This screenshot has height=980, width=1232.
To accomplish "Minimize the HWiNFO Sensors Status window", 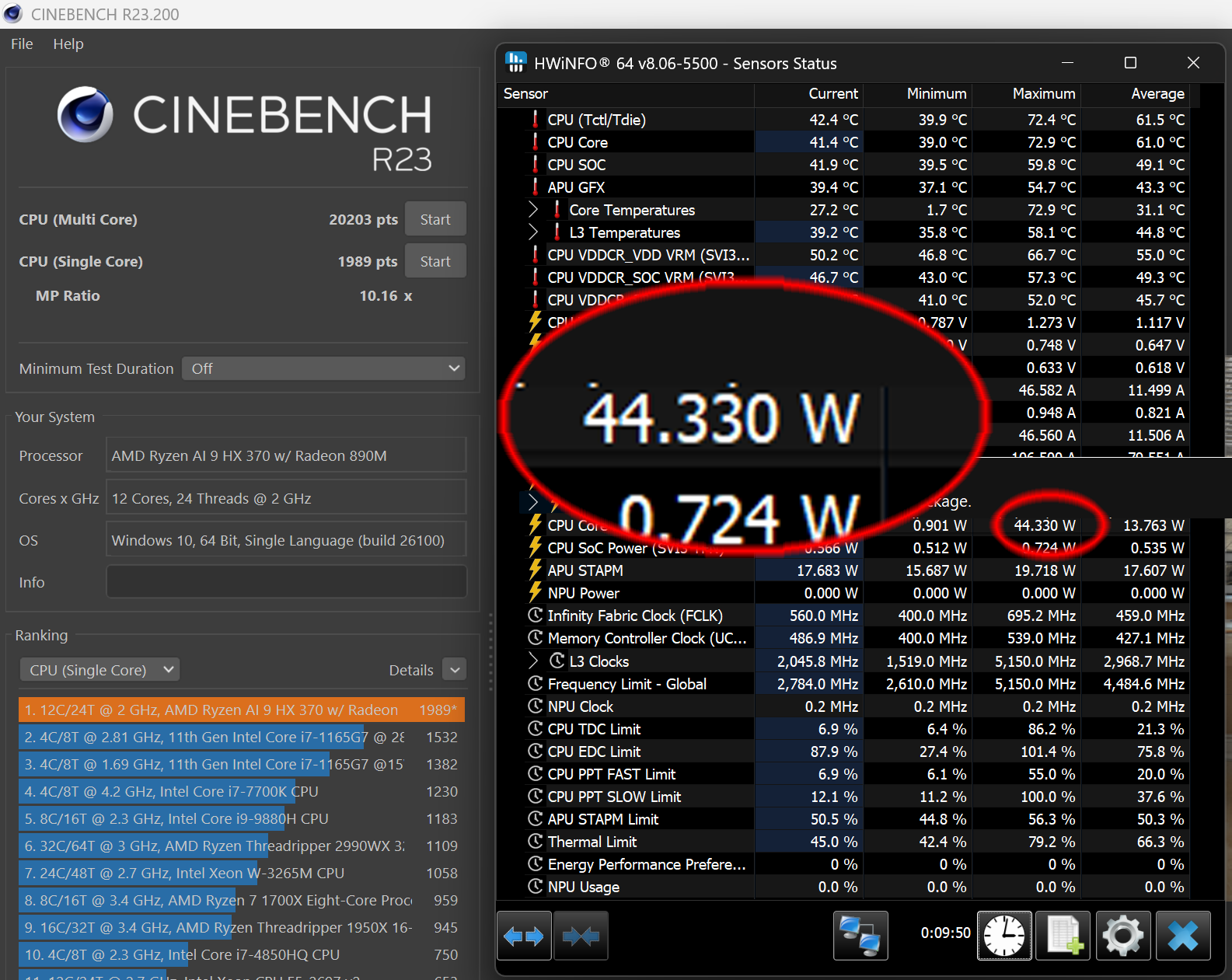I will click(1067, 63).
